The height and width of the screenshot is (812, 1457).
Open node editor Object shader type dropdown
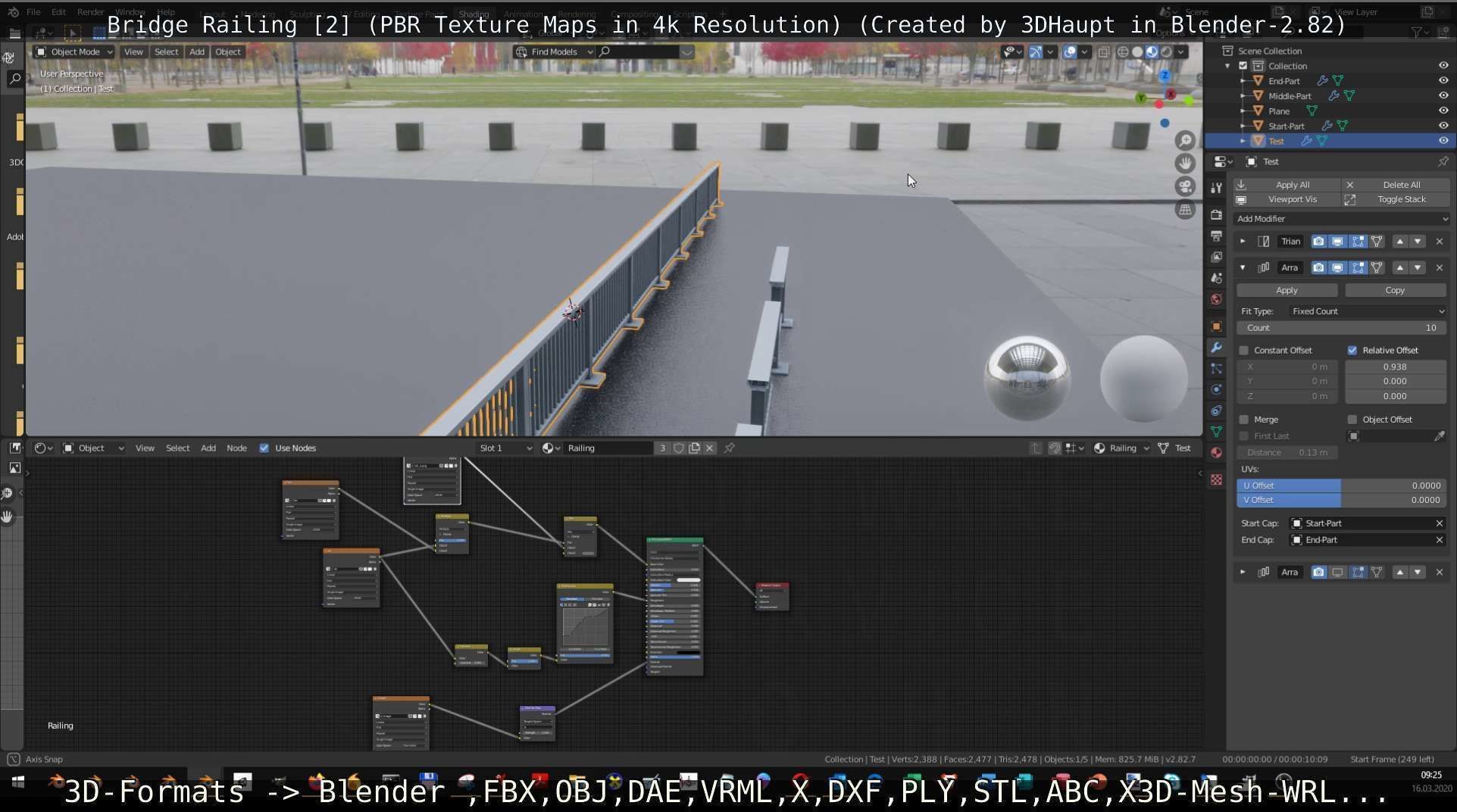point(93,448)
